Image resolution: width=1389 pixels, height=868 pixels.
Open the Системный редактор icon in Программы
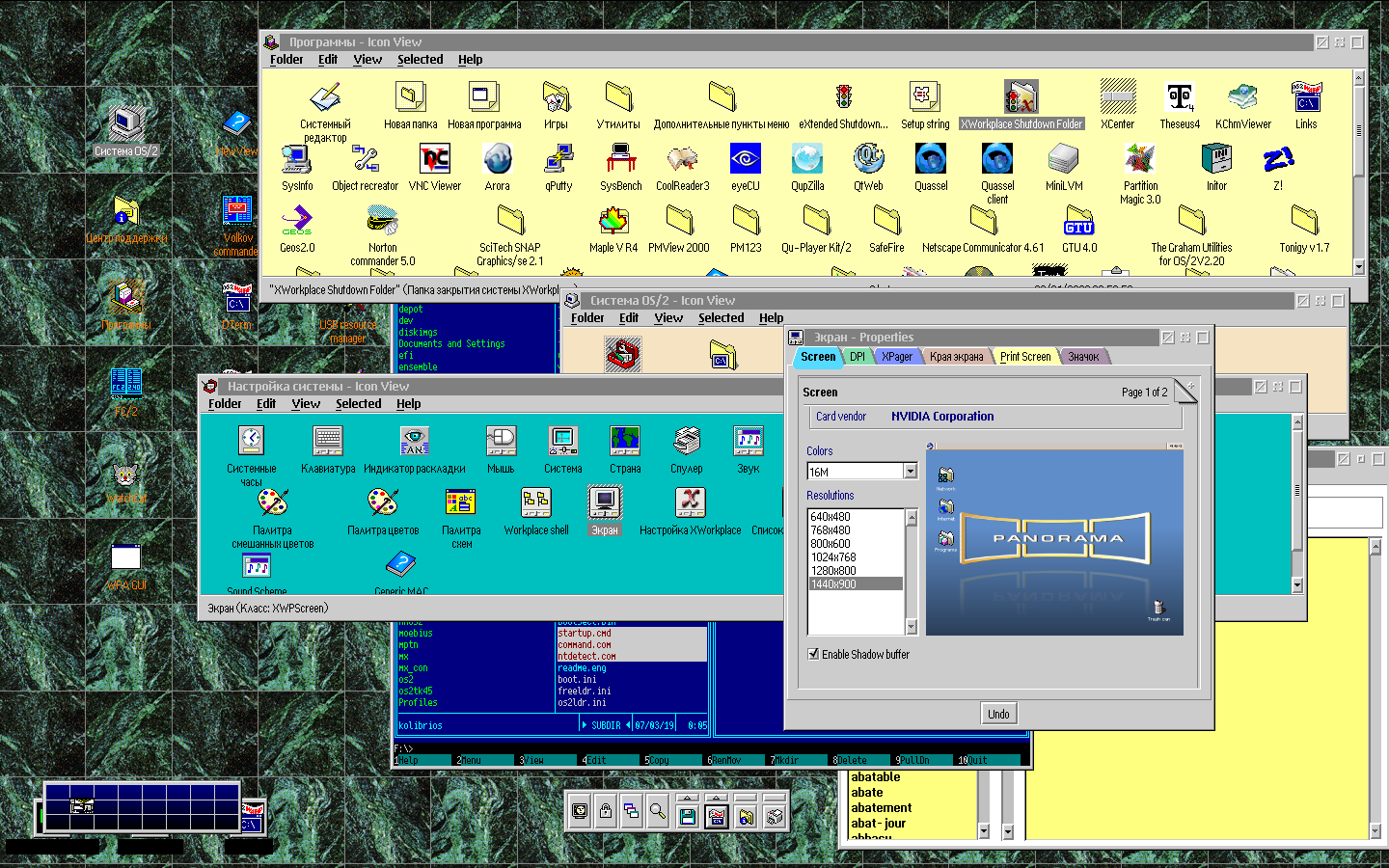(x=325, y=97)
